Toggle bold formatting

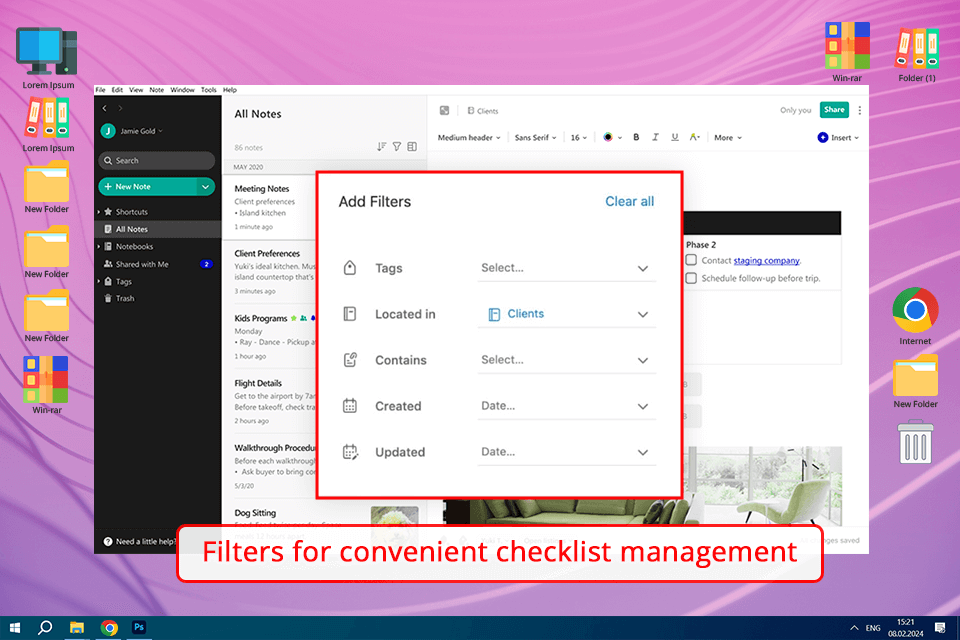pyautogui.click(x=636, y=137)
